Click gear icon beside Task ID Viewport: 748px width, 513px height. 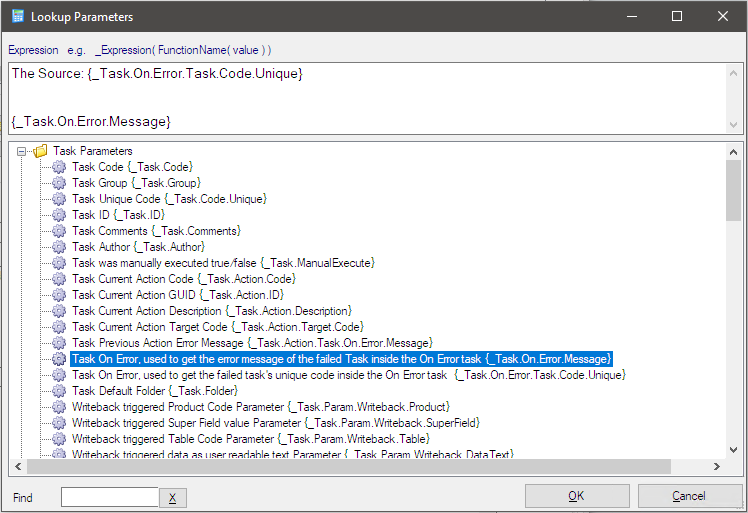(x=59, y=215)
